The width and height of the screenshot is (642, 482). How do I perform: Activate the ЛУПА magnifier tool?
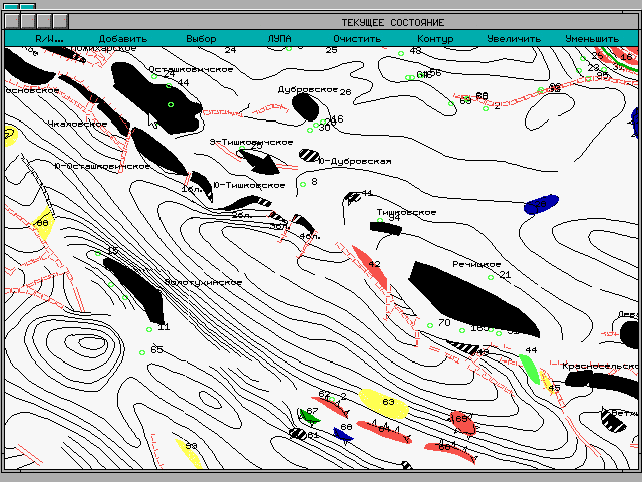coord(280,39)
